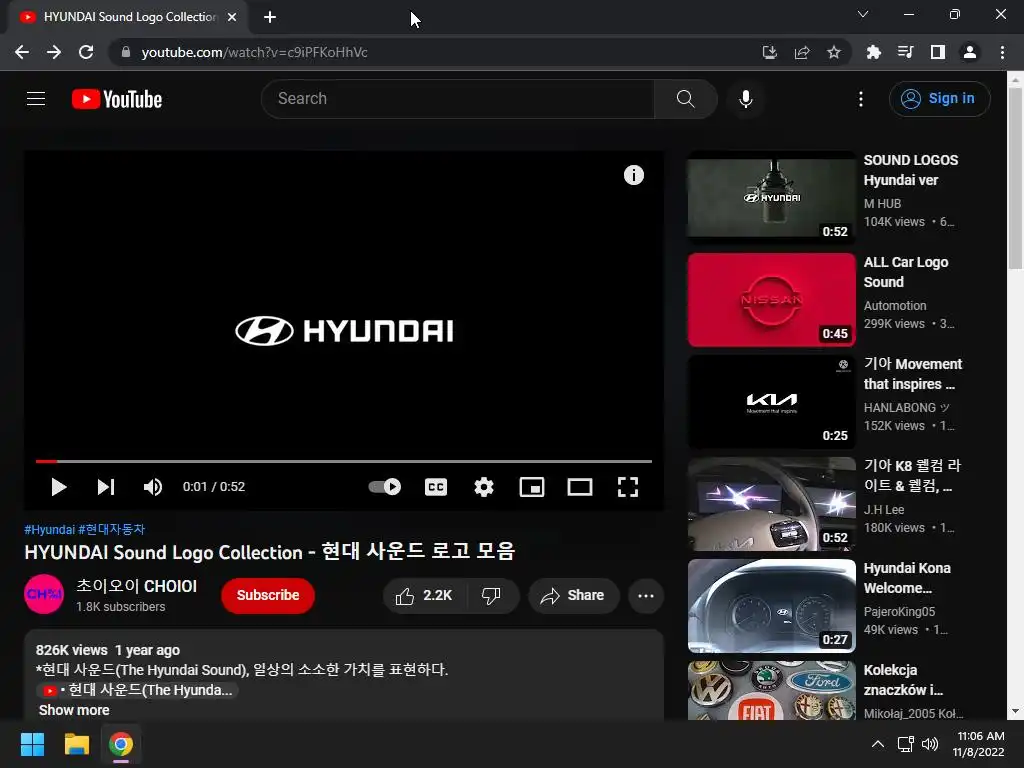The width and height of the screenshot is (1024, 768).
Task: Focus the YouTube search field
Action: point(458,99)
